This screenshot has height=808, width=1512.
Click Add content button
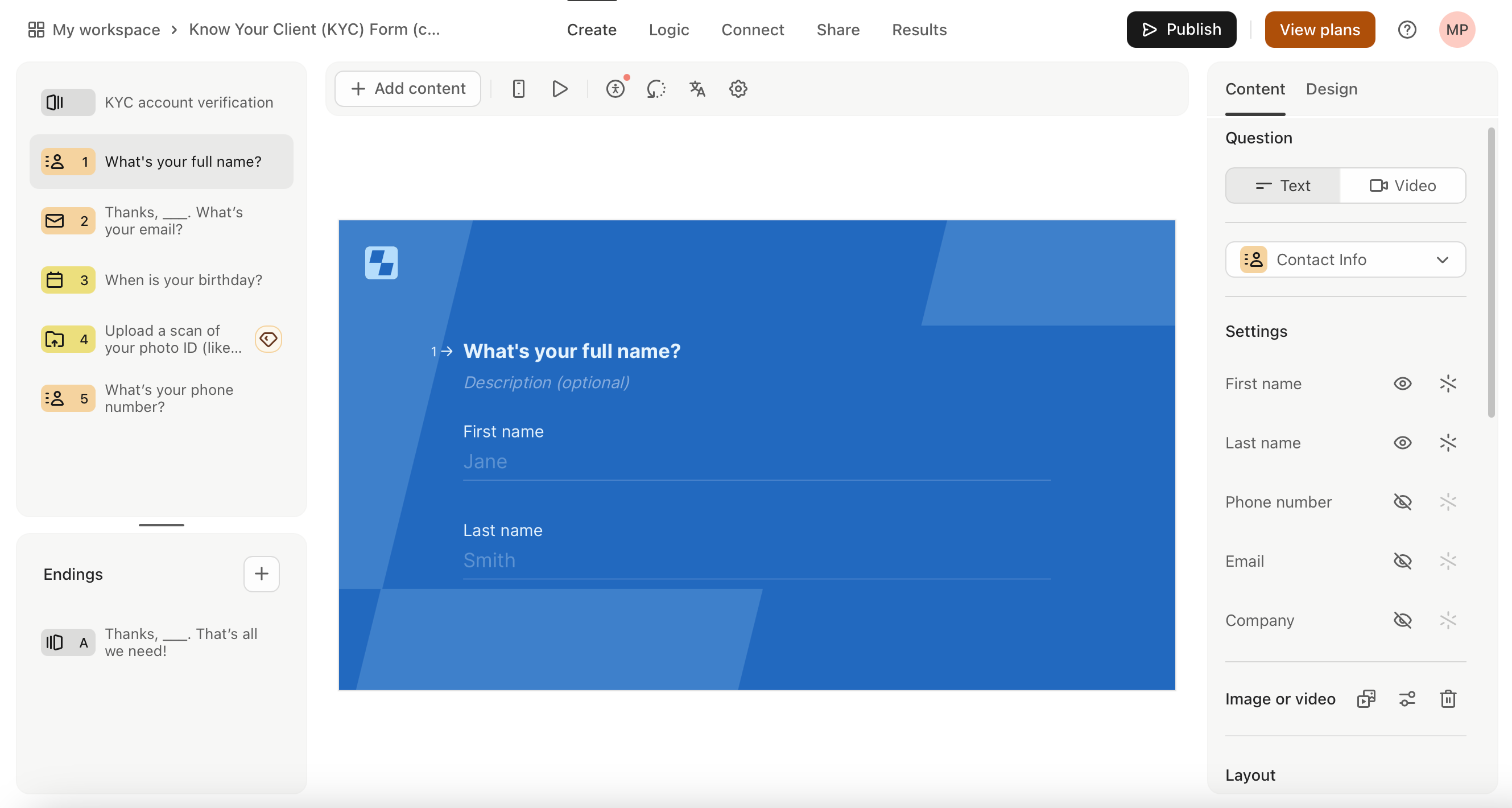[x=407, y=89]
